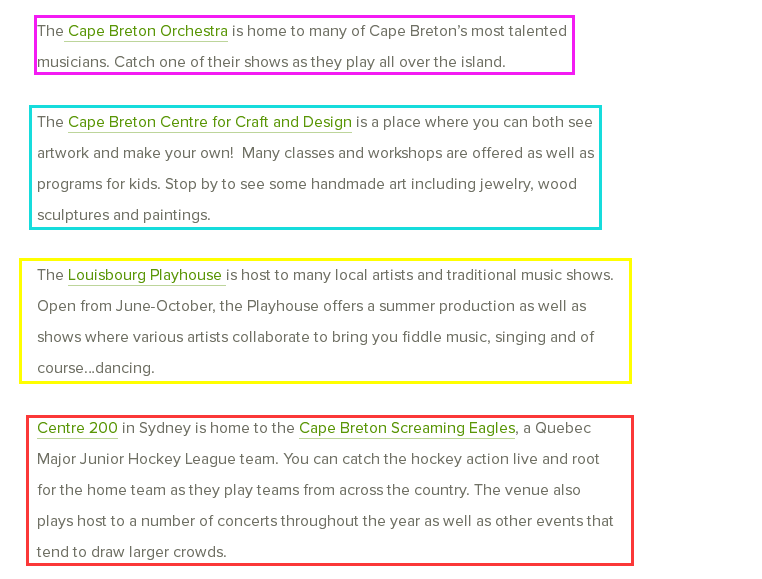Click the "sculptures and paintings" text
Image resolution: width=762 pixels, height=579 pixels.
pyautogui.click(x=124, y=215)
